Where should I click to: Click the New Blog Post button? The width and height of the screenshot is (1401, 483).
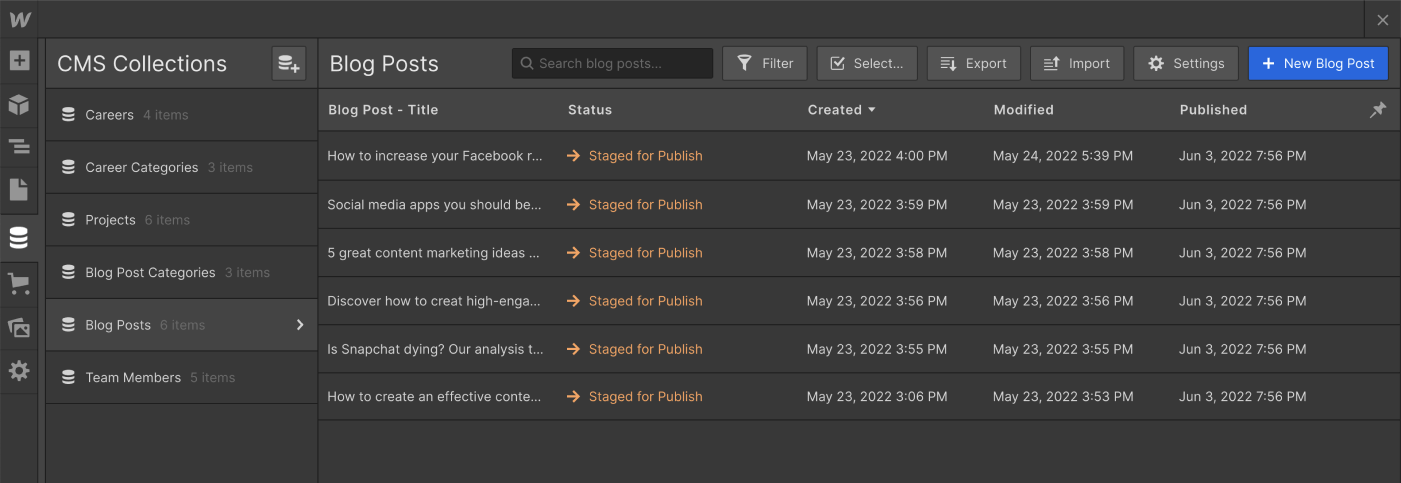[x=1318, y=63]
